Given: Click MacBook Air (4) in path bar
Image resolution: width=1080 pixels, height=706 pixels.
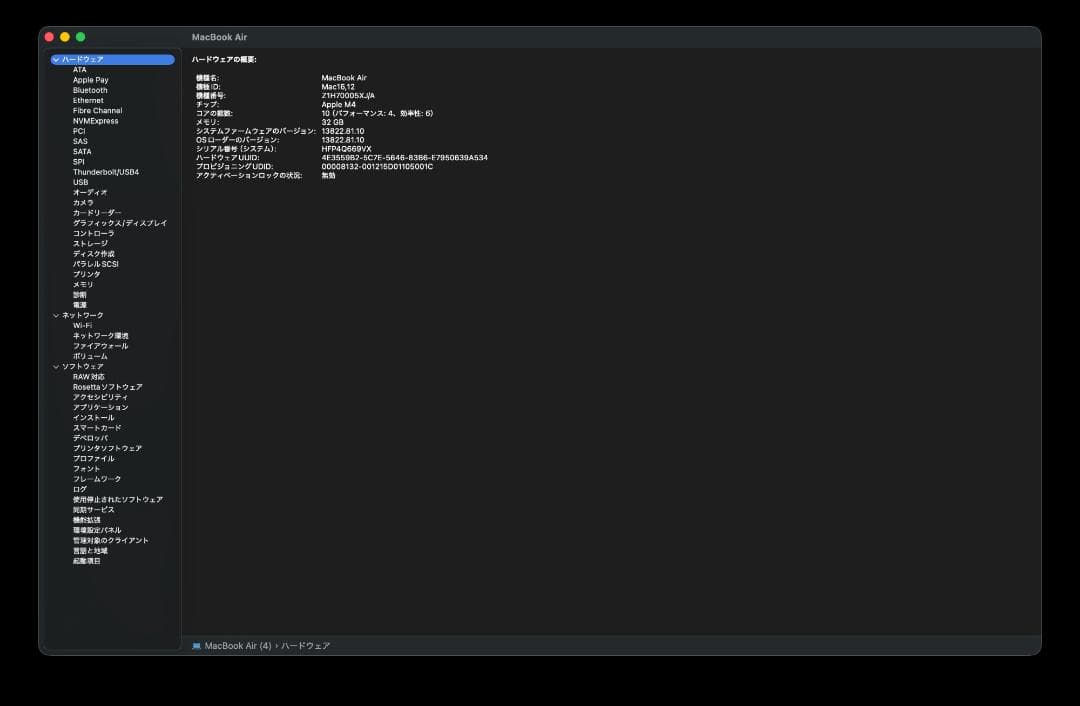Looking at the screenshot, I should point(238,646).
